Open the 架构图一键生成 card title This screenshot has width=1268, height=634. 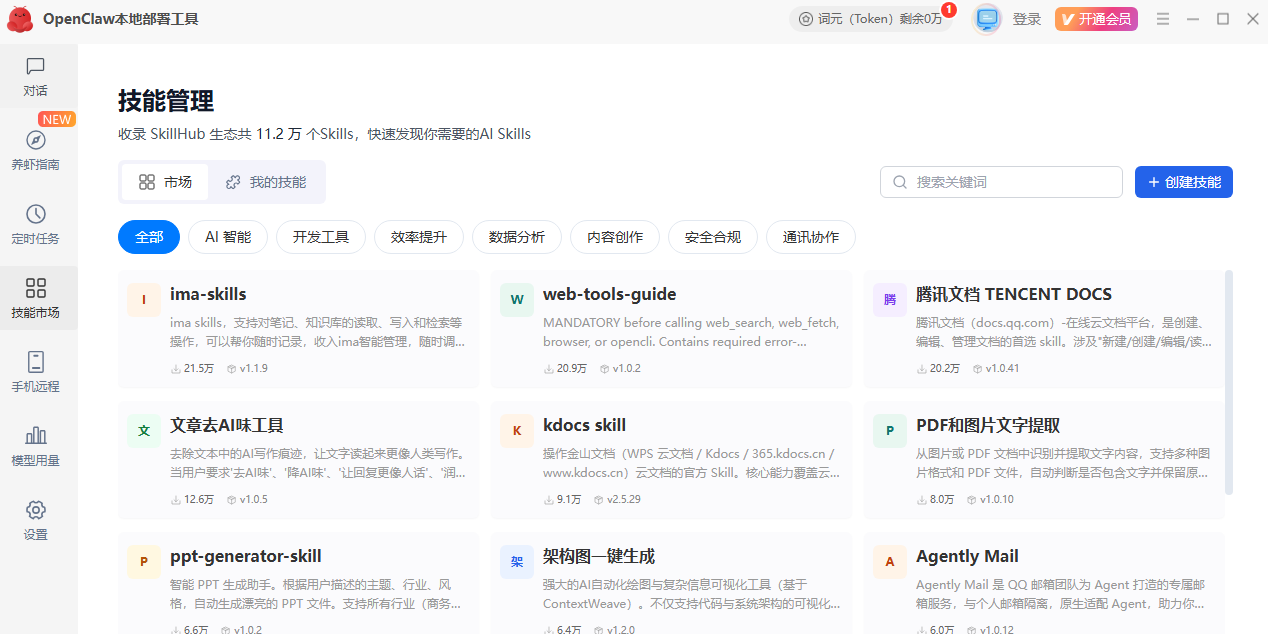[x=599, y=556]
